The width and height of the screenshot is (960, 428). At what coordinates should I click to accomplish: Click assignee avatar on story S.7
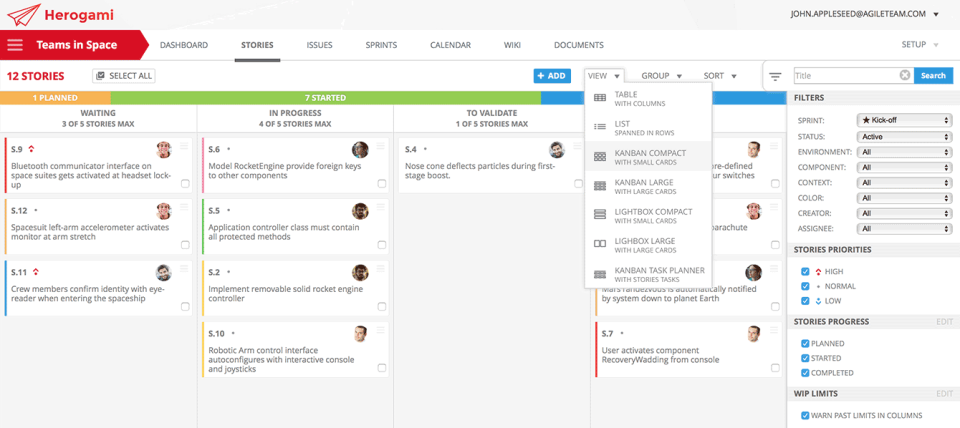(x=753, y=334)
